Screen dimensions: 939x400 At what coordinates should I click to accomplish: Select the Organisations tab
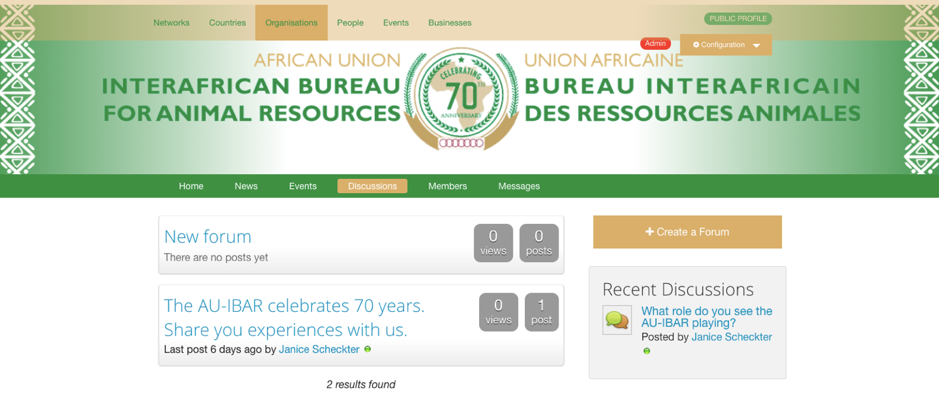point(291,23)
